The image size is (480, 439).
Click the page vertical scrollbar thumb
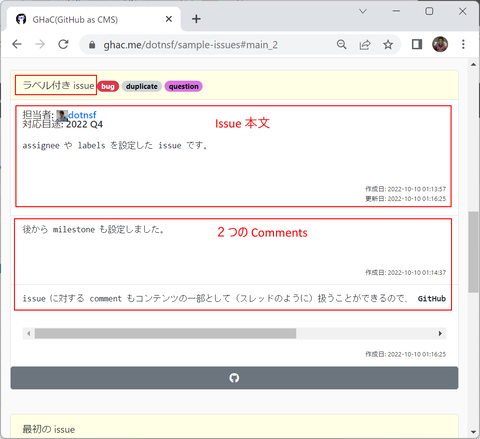pos(473,252)
